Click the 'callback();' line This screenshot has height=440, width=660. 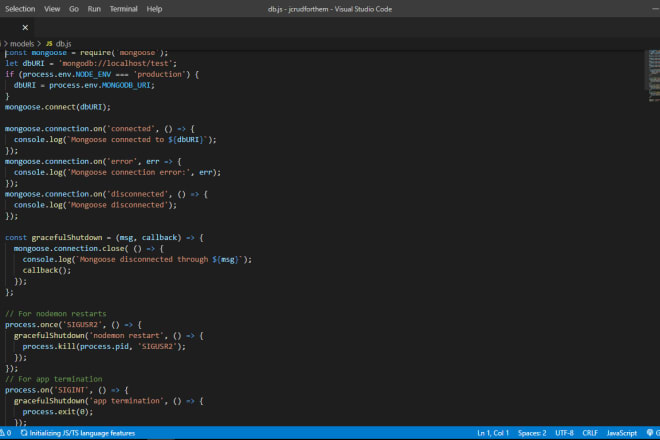click(x=47, y=270)
